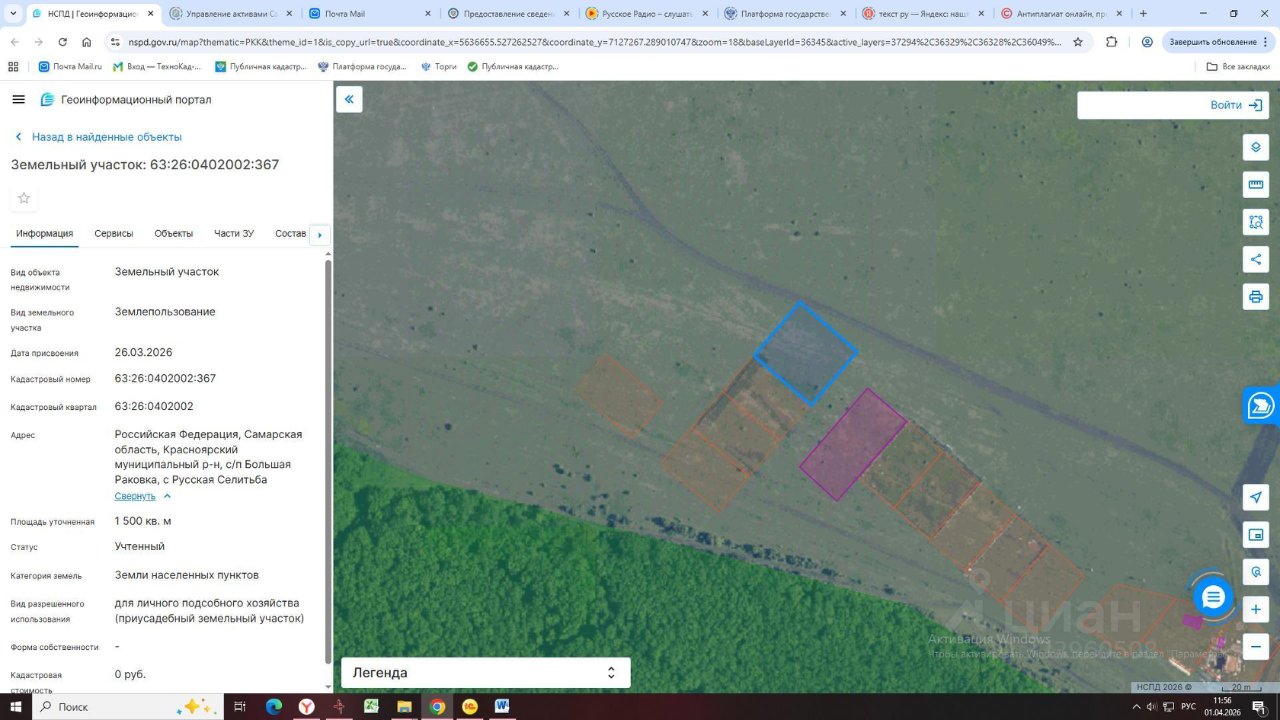Zoom in the map with plus button

(x=1256, y=609)
